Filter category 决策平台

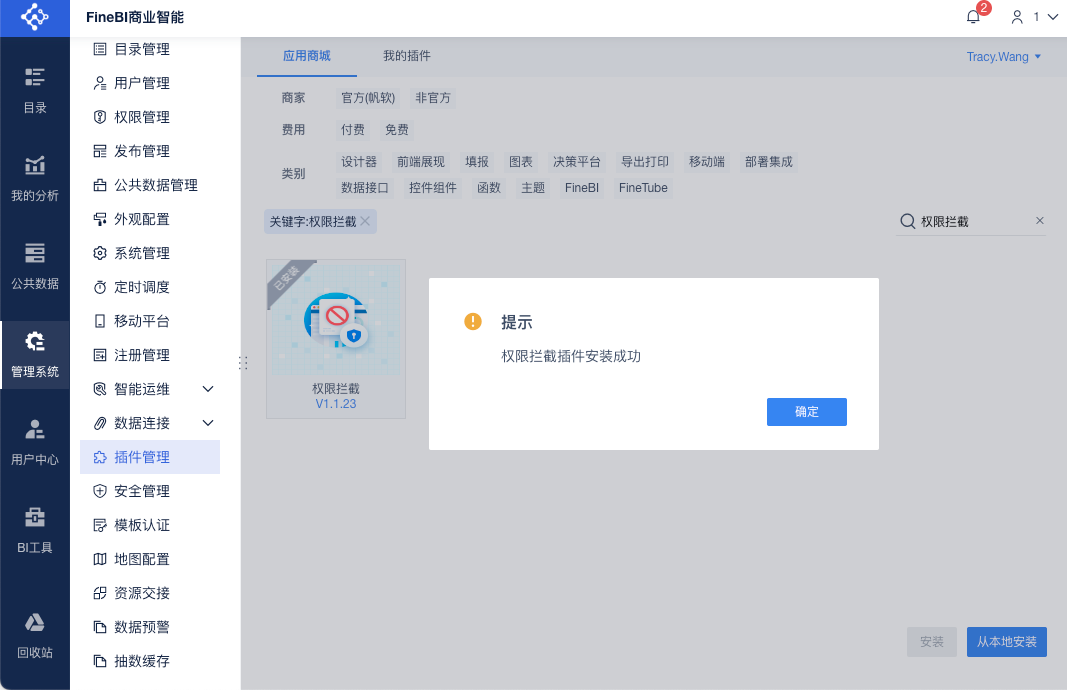(576, 162)
